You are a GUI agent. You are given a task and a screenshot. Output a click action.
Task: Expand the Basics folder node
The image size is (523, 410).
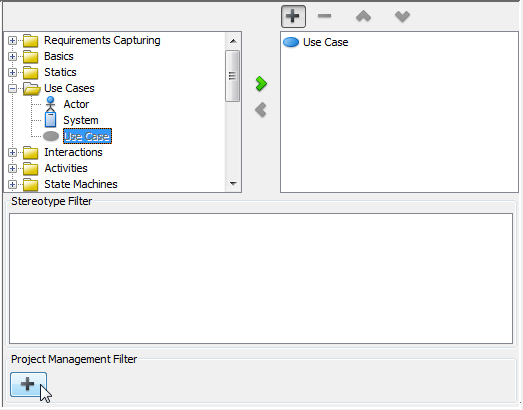[12, 56]
